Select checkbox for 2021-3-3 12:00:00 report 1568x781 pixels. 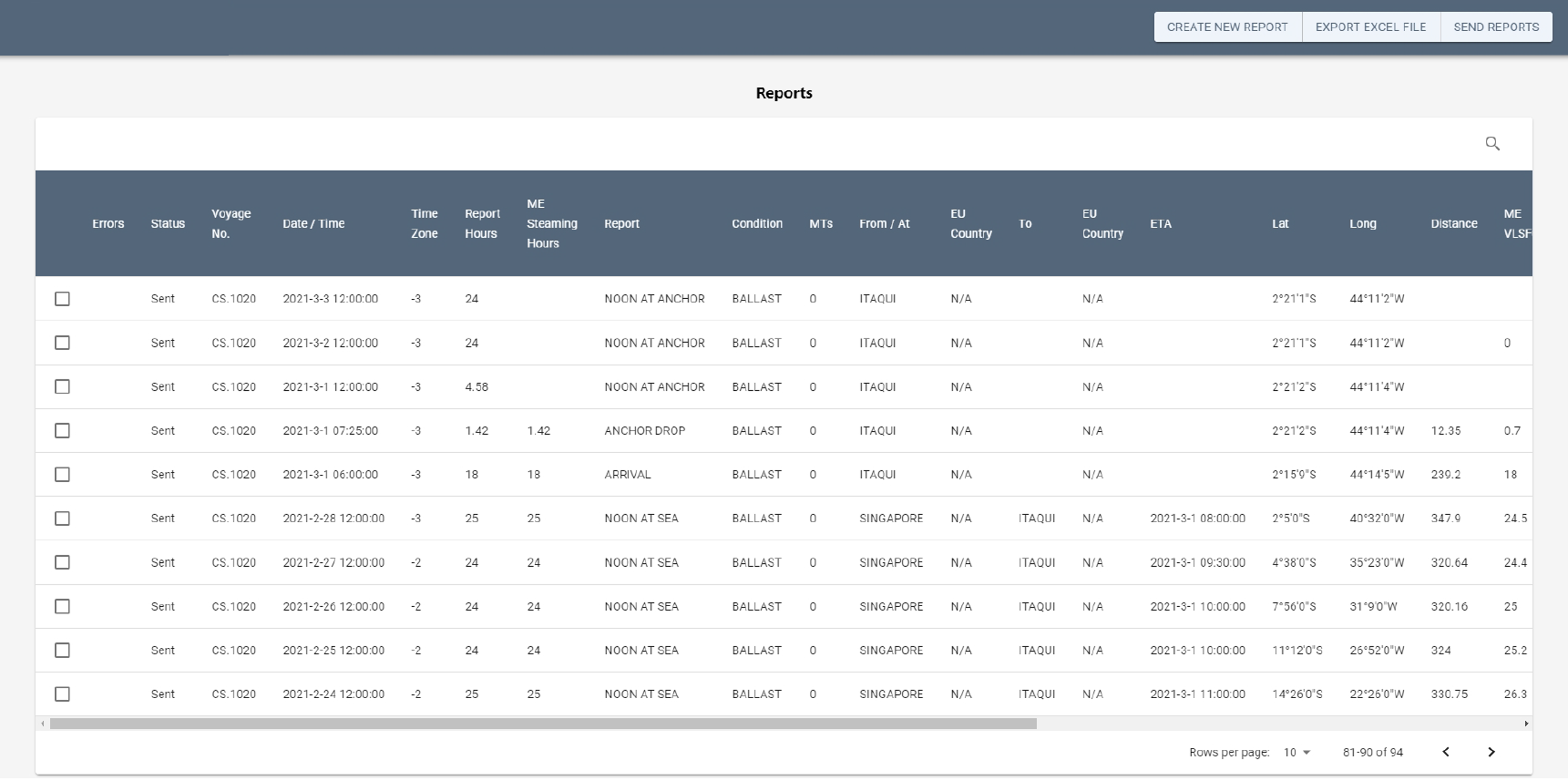[62, 299]
